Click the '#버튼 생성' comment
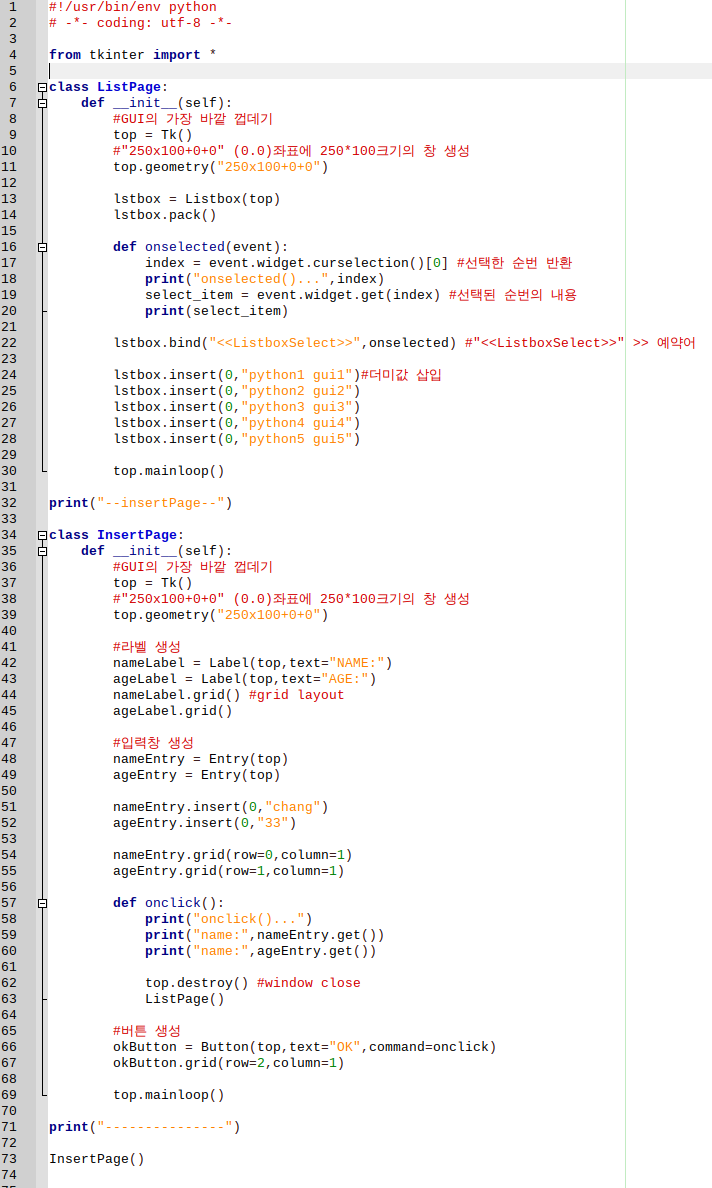The width and height of the screenshot is (712, 1188). tap(147, 1031)
